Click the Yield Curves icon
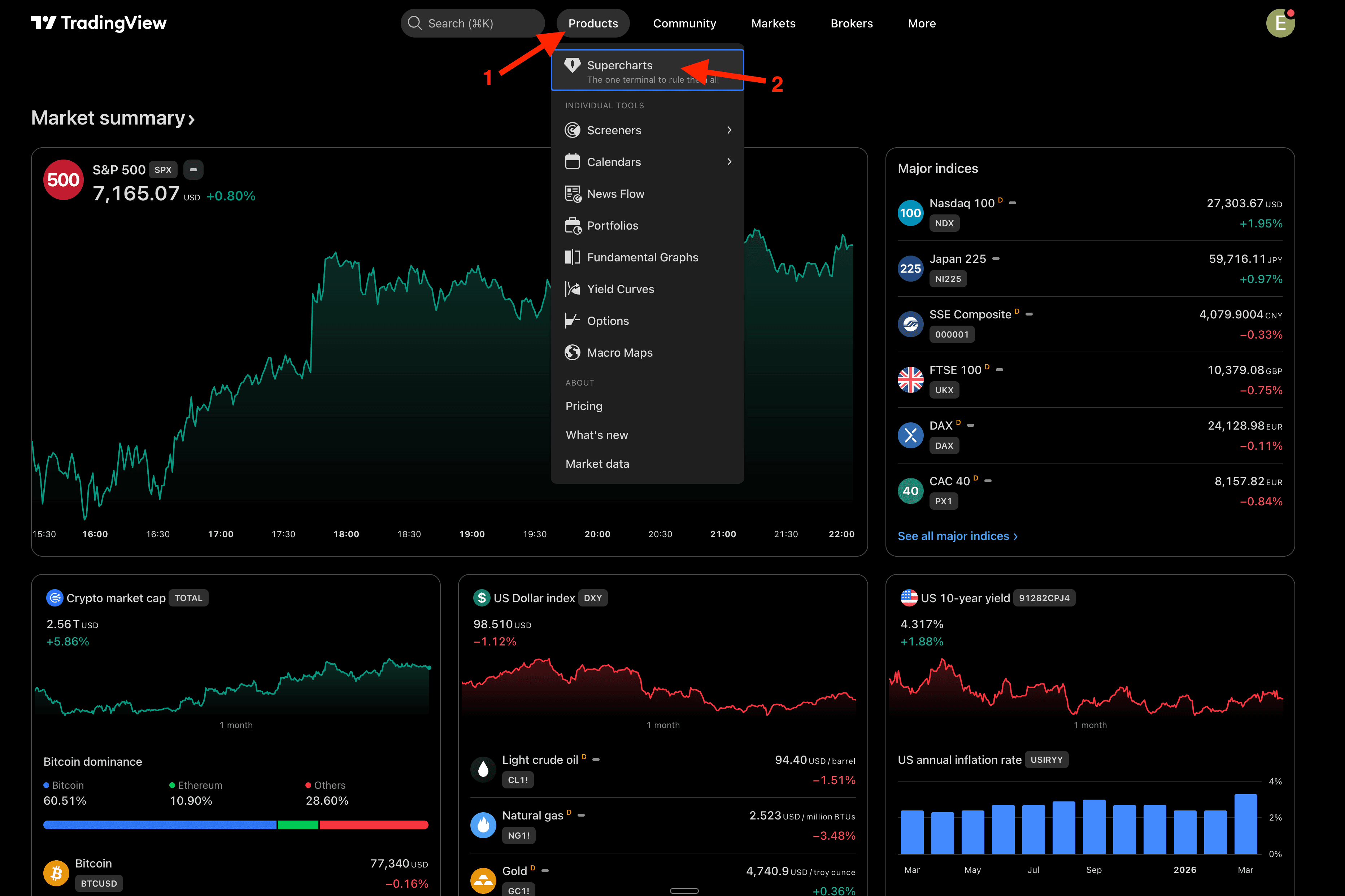 572,289
